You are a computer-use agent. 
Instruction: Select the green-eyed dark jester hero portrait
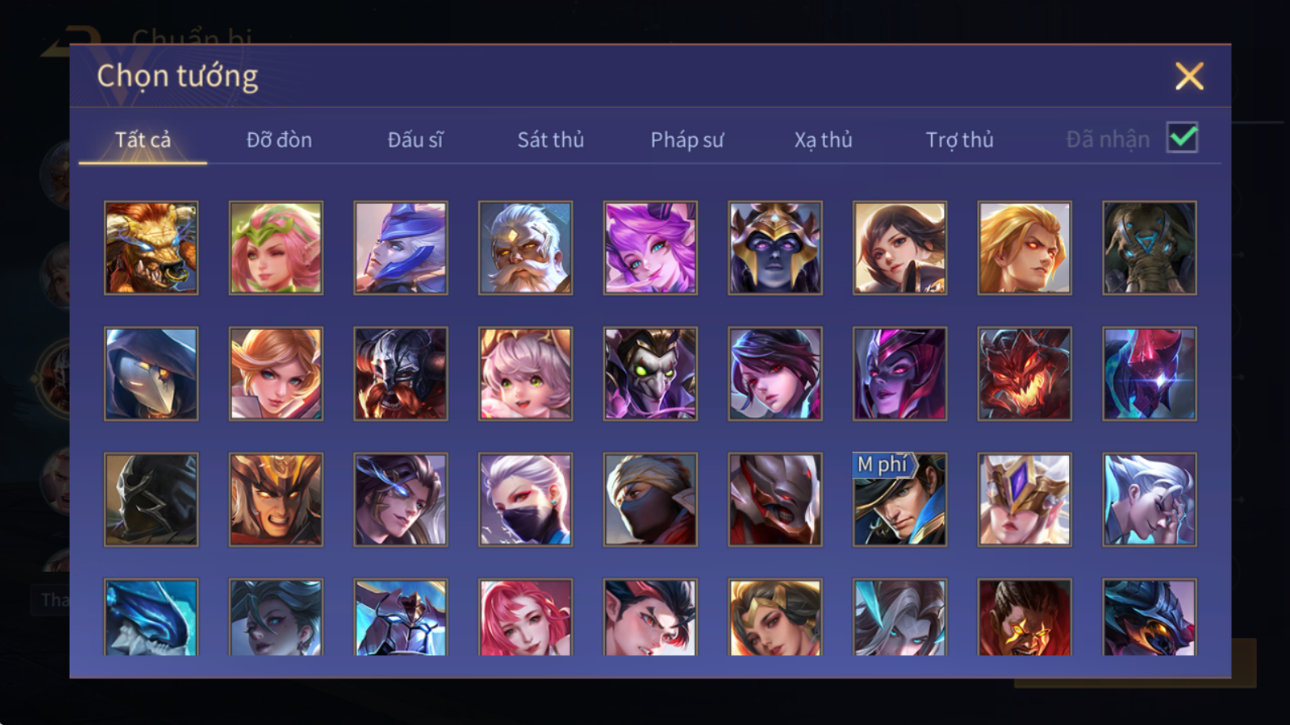pos(650,374)
